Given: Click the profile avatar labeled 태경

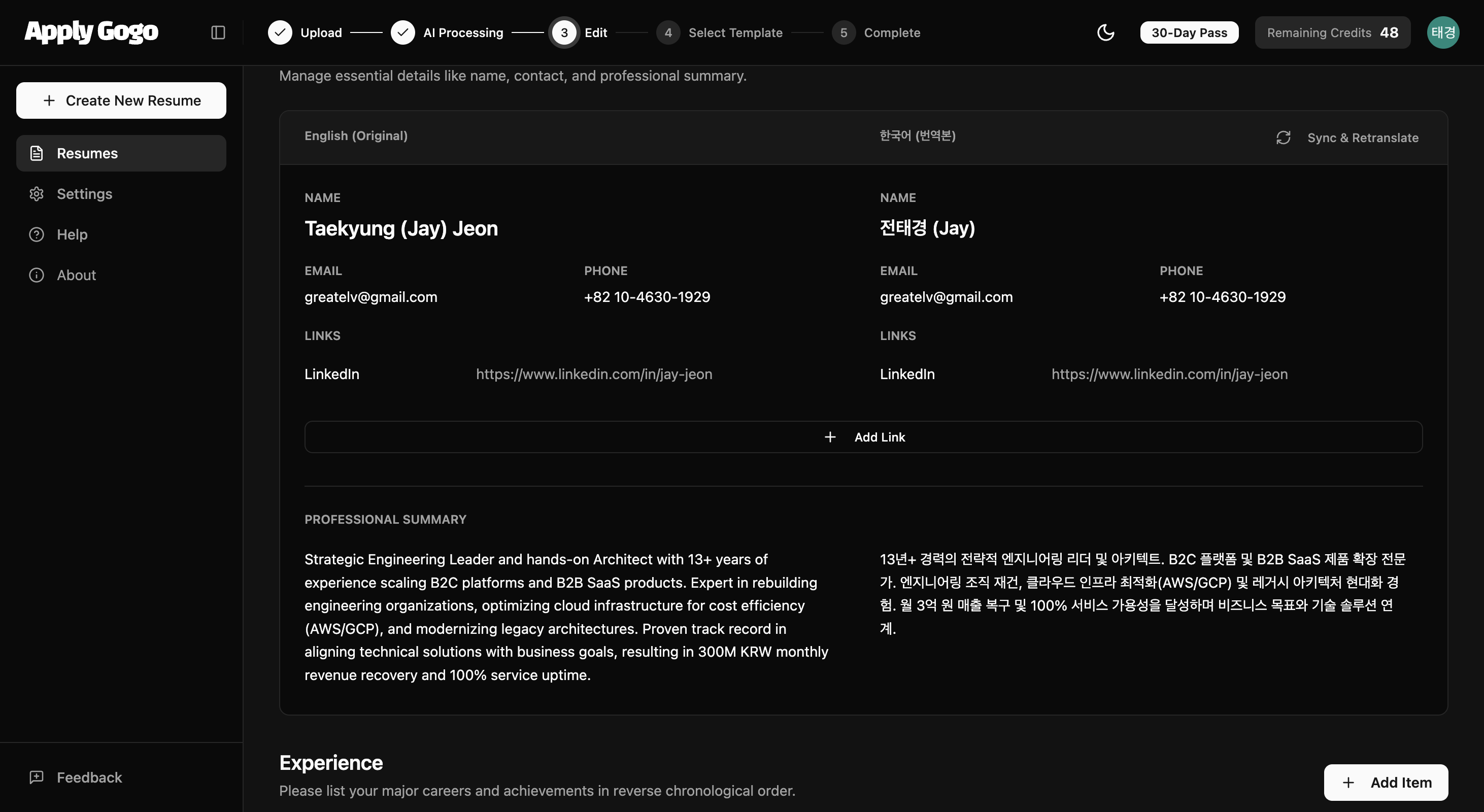Looking at the screenshot, I should pyautogui.click(x=1443, y=32).
